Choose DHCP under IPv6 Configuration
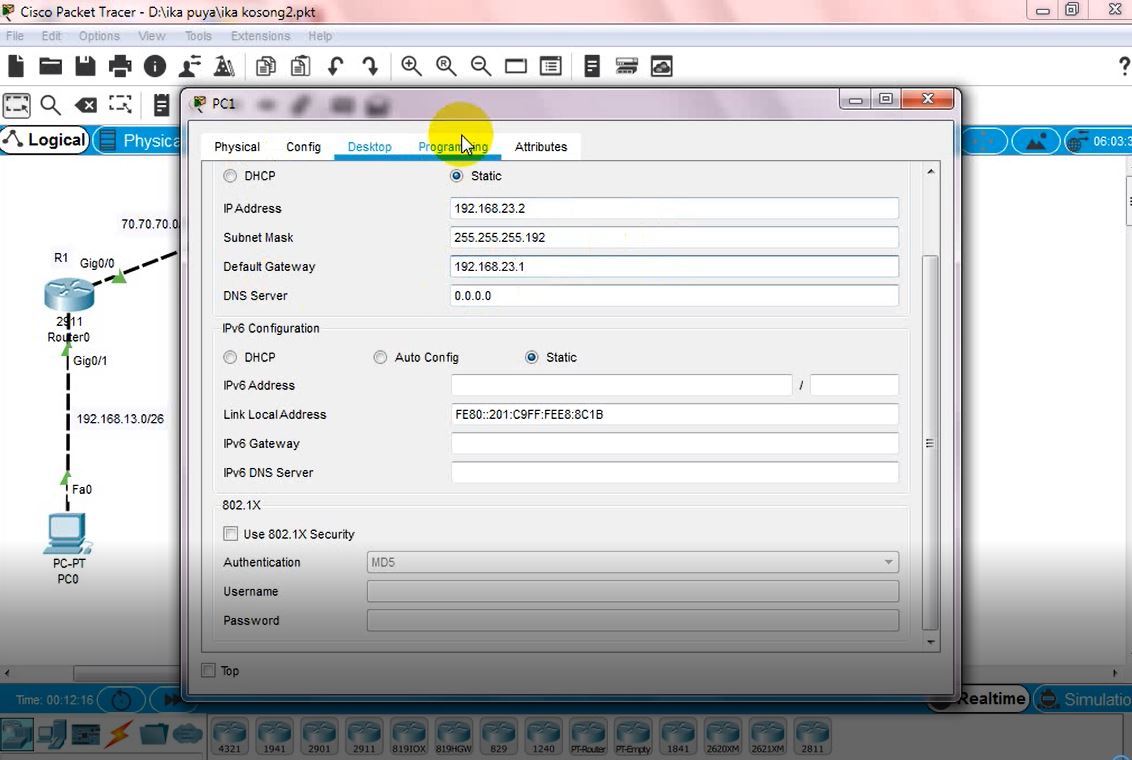The image size is (1132, 760). [x=230, y=357]
